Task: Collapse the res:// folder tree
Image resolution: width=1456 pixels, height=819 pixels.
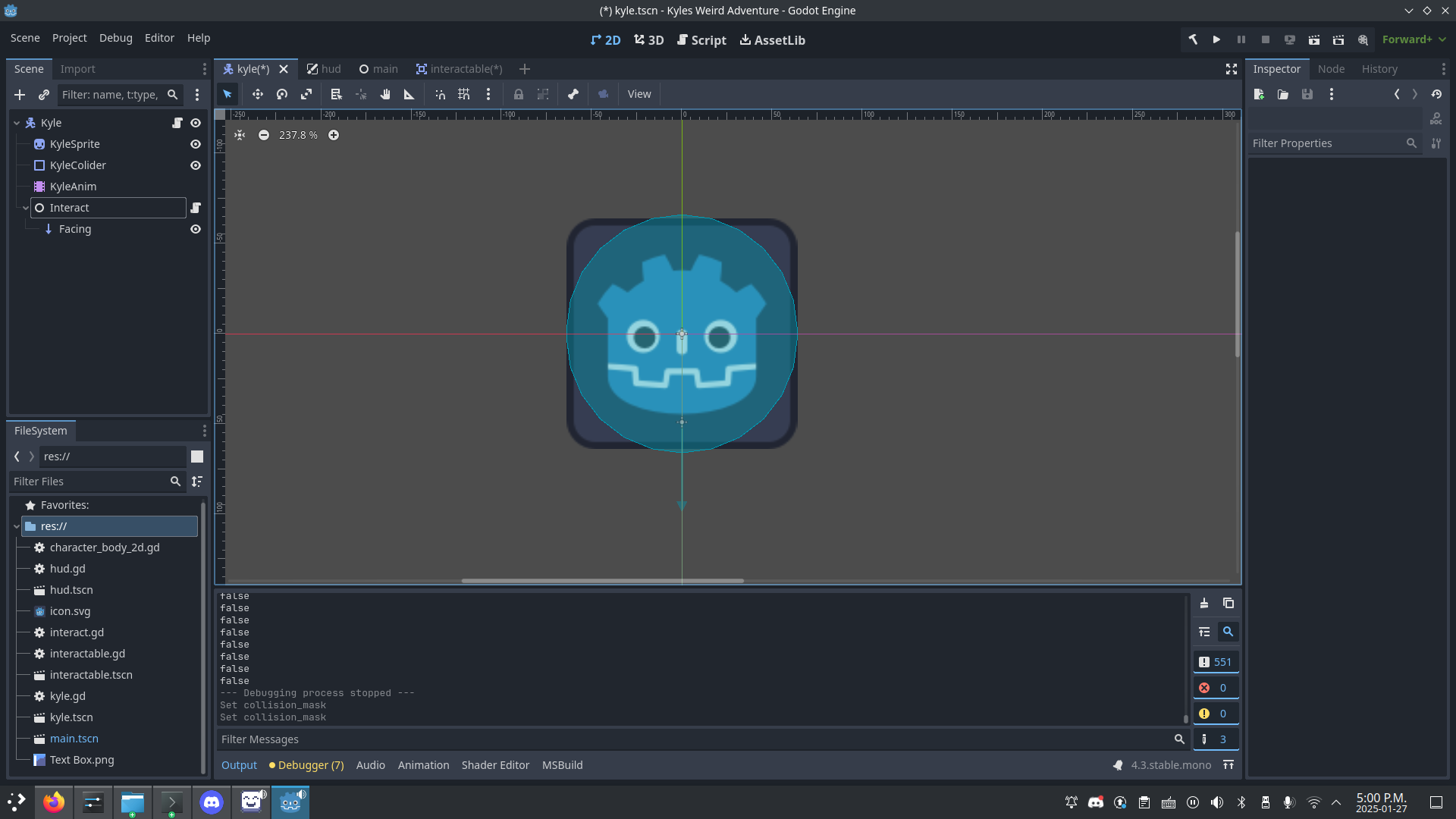Action: [17, 526]
